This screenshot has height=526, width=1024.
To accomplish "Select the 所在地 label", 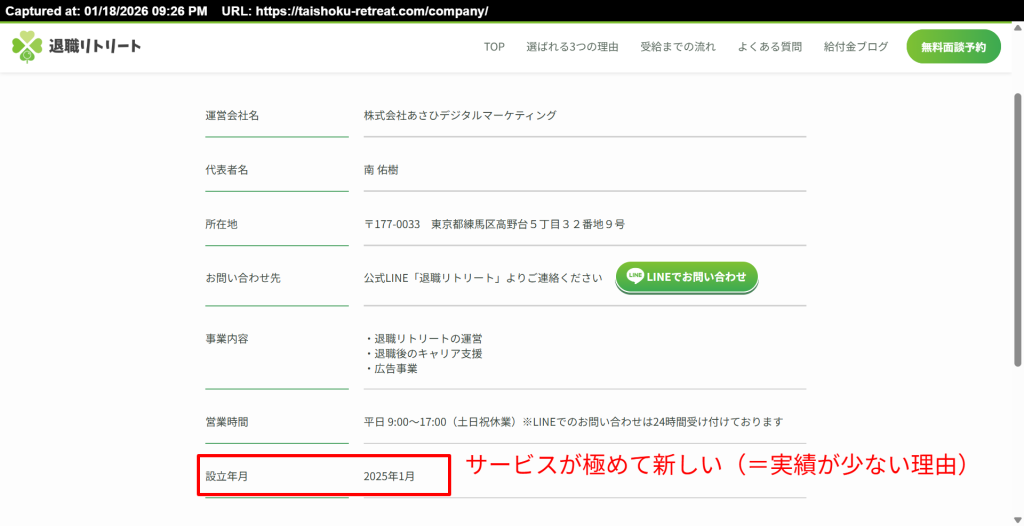I will click(x=221, y=224).
